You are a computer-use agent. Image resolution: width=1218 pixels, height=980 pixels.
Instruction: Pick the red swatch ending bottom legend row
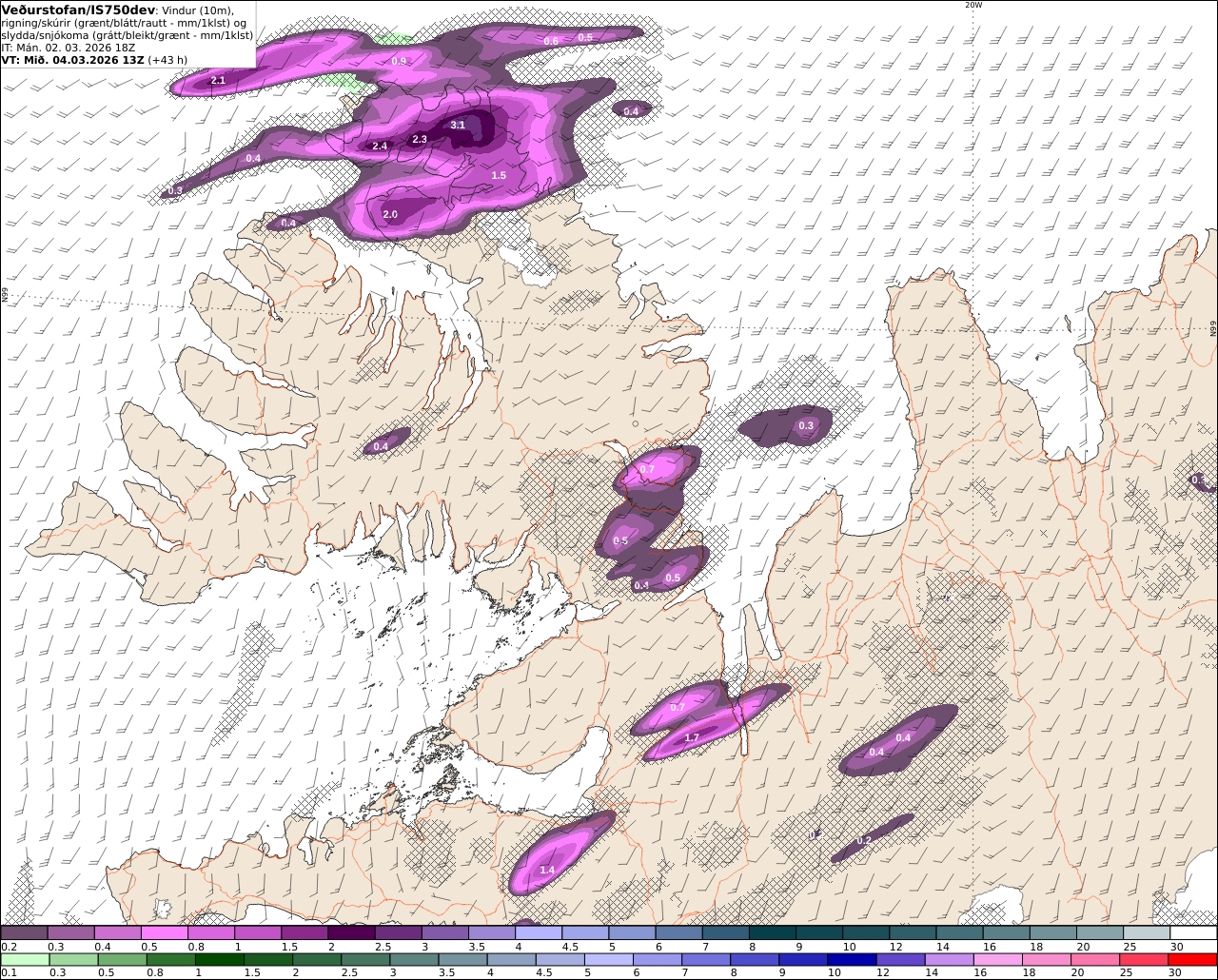click(1193, 960)
